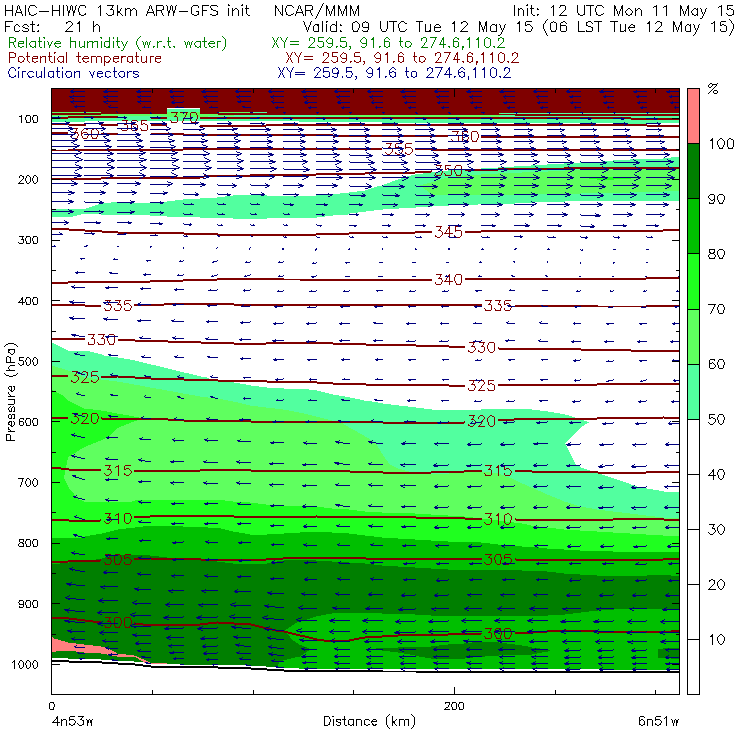
Task: Select the 60–70% light green colorbar segment
Action: click(x=693, y=336)
